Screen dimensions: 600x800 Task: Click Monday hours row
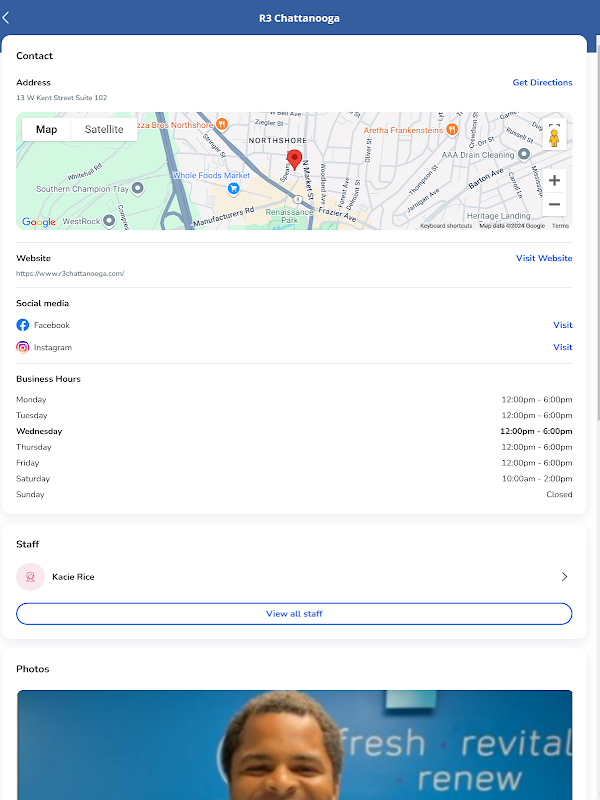[x=294, y=399]
